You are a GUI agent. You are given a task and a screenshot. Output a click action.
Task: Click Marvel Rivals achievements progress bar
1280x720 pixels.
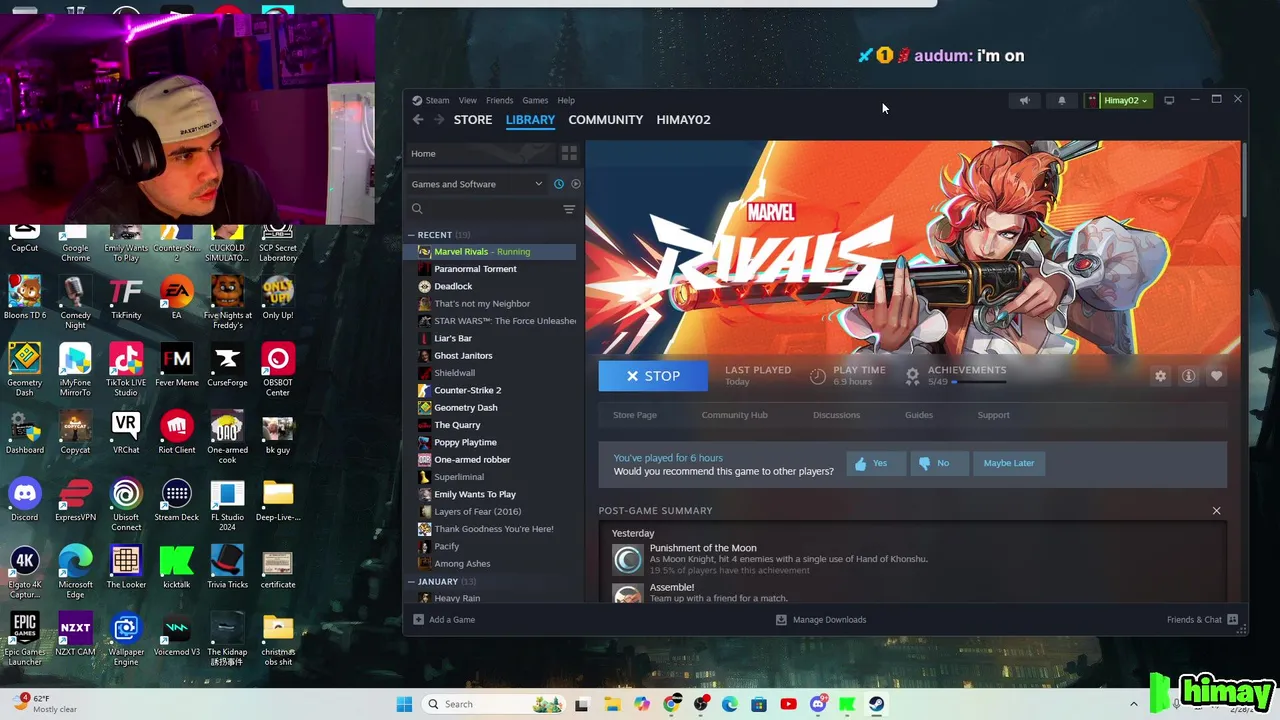[979, 382]
